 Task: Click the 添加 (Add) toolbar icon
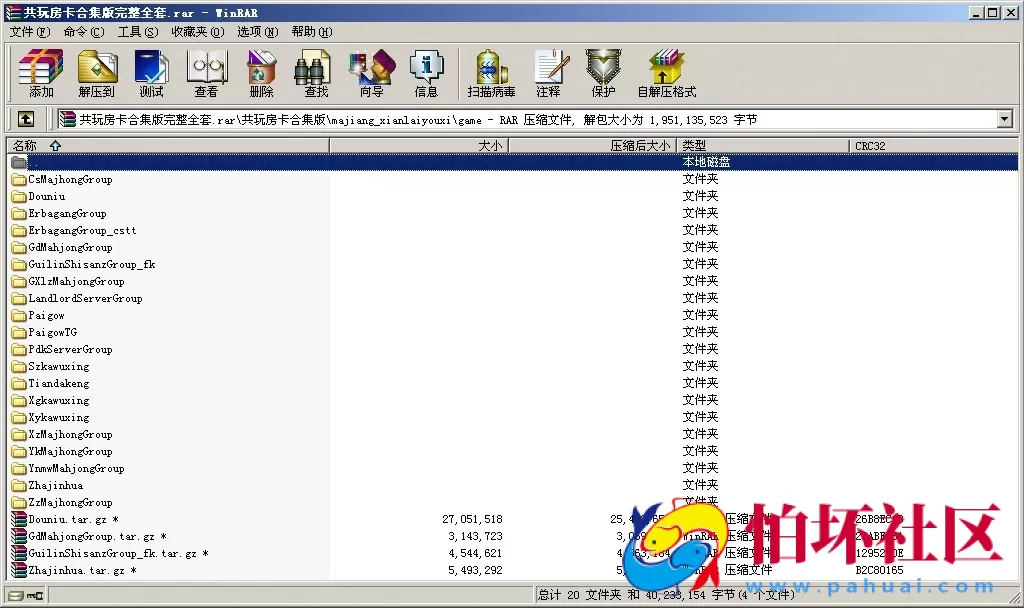[x=41, y=74]
